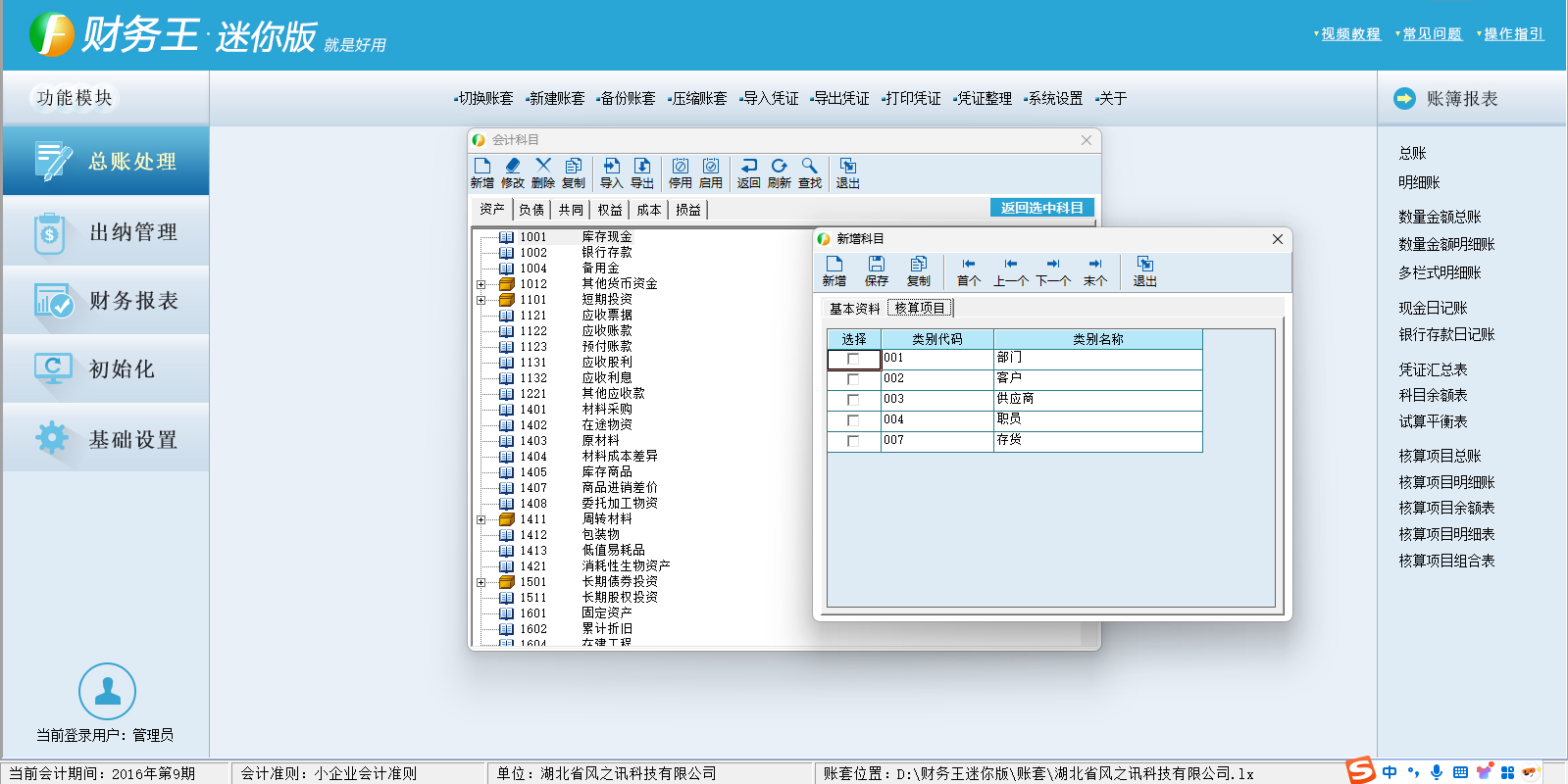
Task: Switch to the 权益 tab
Action: tap(610, 210)
